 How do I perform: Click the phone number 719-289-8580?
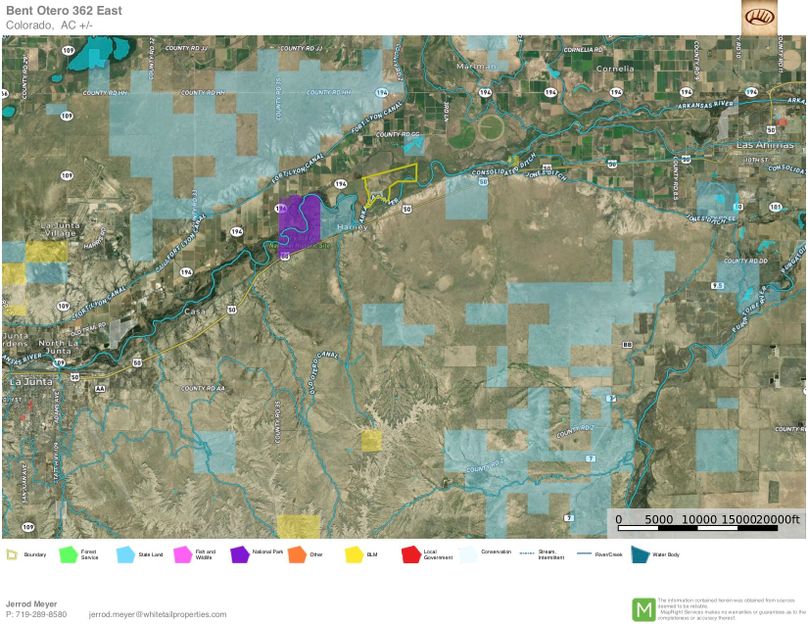point(42,614)
